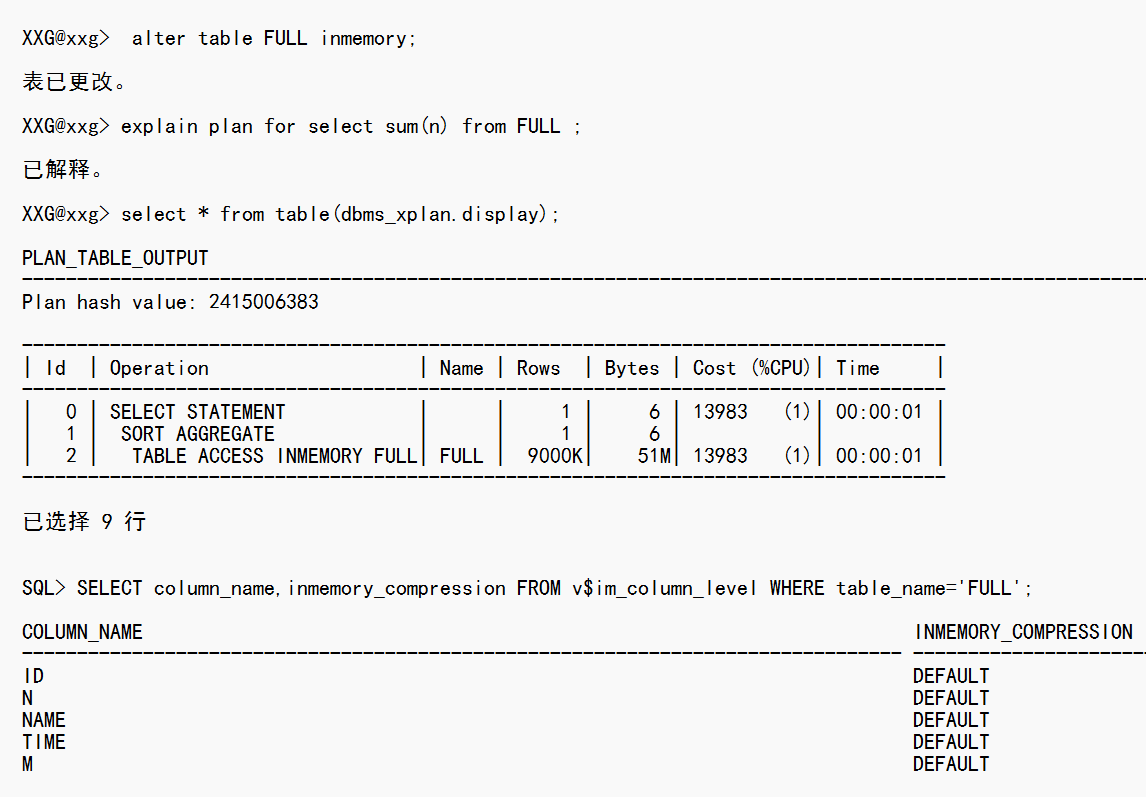Viewport: 1146px width, 797px height.
Task: Click DEFAULT value for the ID column
Action: click(x=950, y=676)
